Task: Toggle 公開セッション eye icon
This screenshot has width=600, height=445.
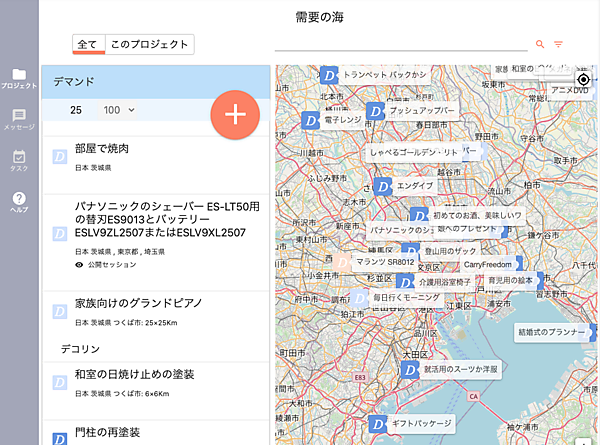Action: (x=80, y=266)
